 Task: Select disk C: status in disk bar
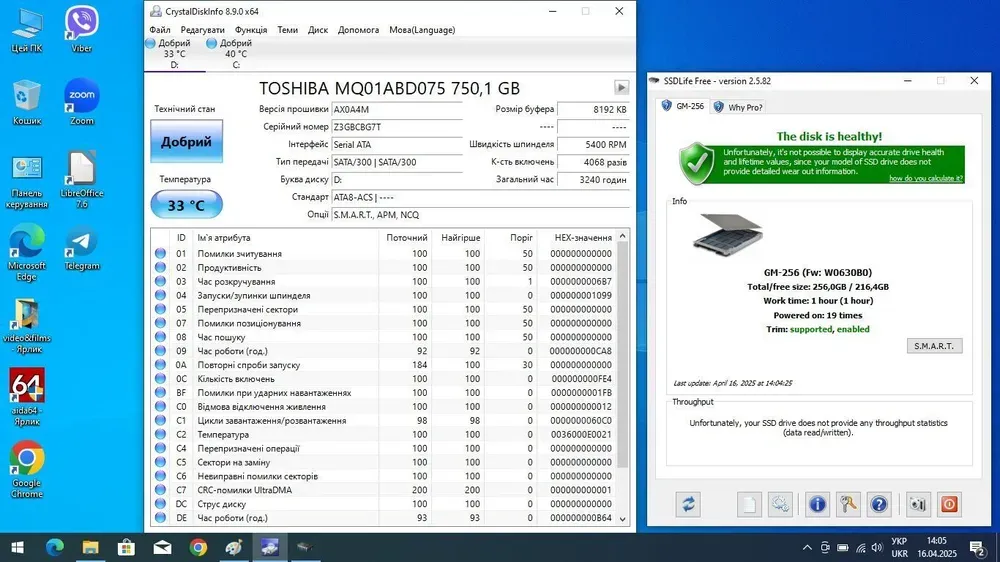click(x=235, y=54)
